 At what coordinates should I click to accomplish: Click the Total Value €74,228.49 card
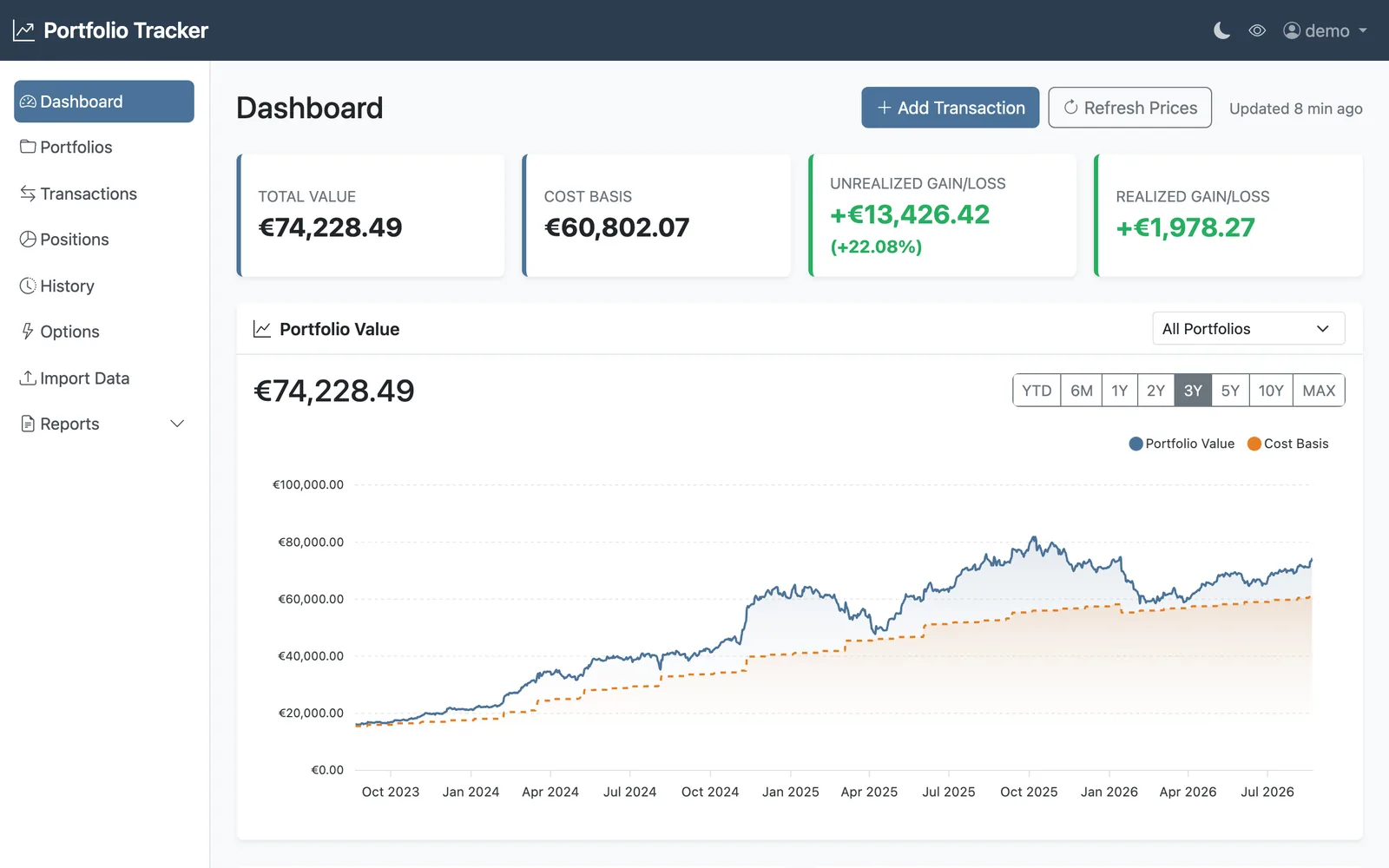pos(371,216)
